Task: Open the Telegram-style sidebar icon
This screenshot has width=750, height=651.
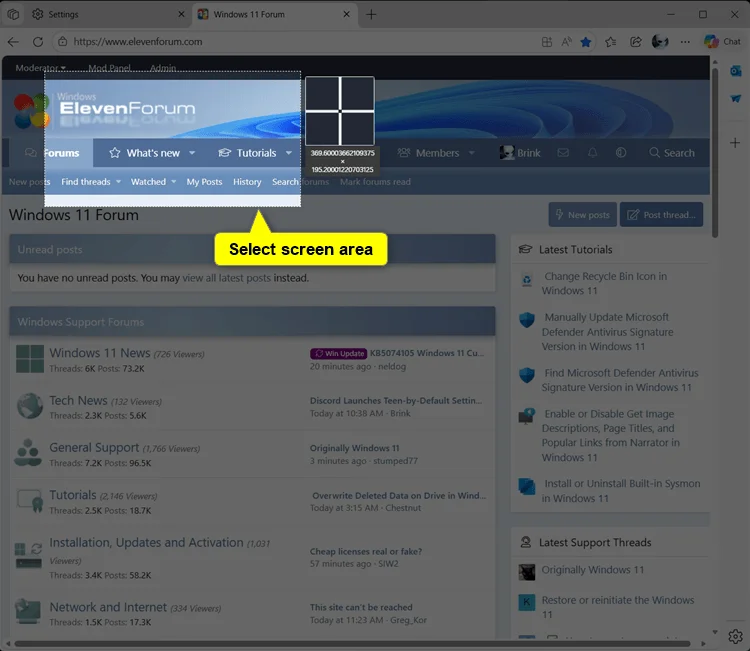Action: pyautogui.click(x=736, y=99)
